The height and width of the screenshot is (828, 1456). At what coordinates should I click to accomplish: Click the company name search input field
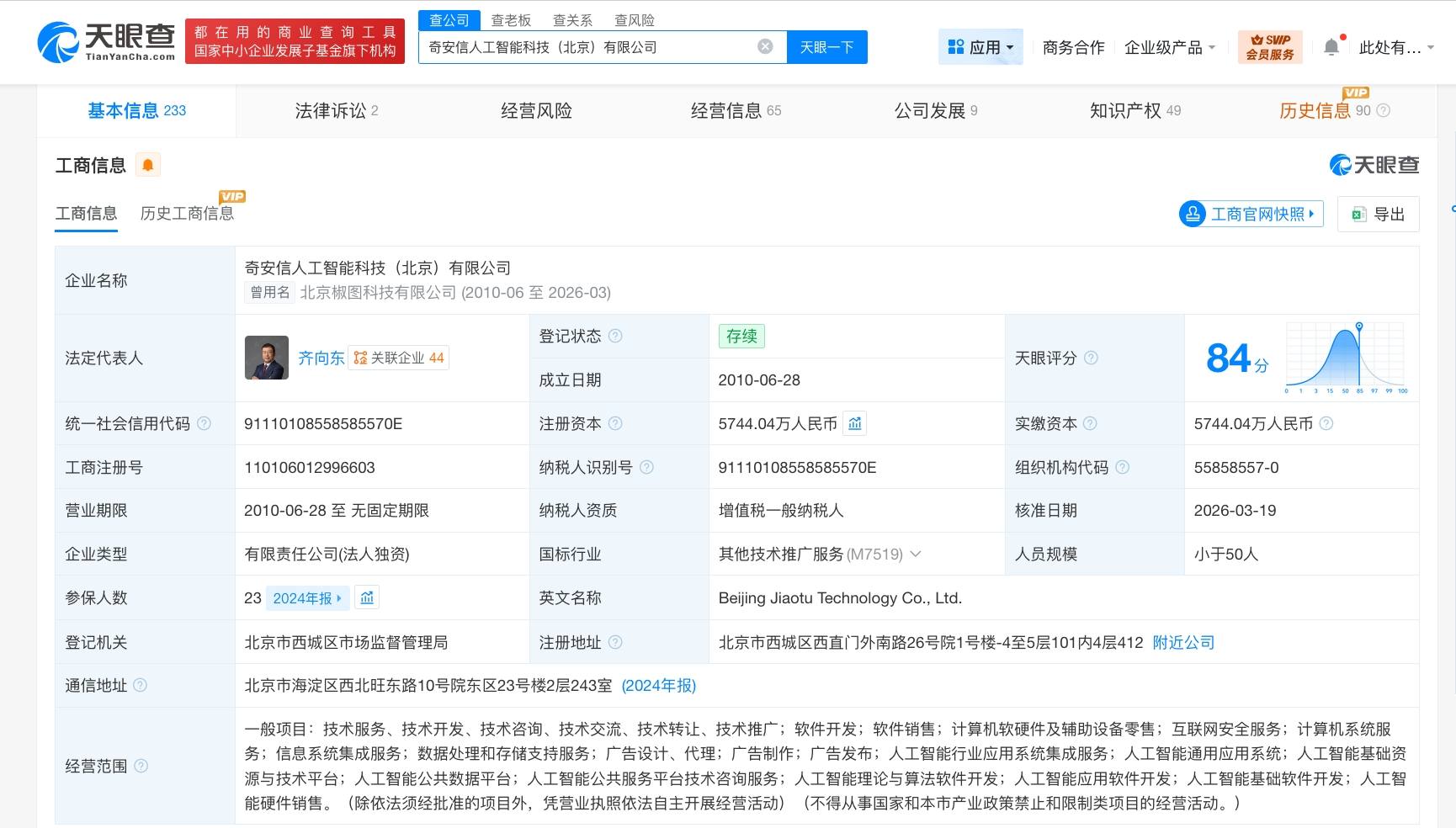589,47
